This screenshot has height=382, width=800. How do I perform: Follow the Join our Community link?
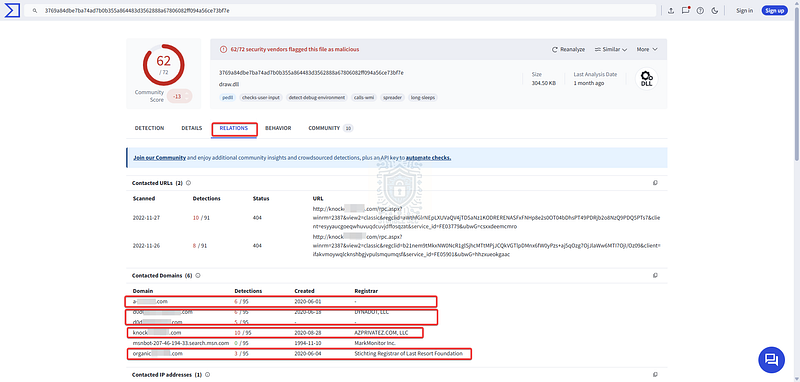[x=160, y=158]
